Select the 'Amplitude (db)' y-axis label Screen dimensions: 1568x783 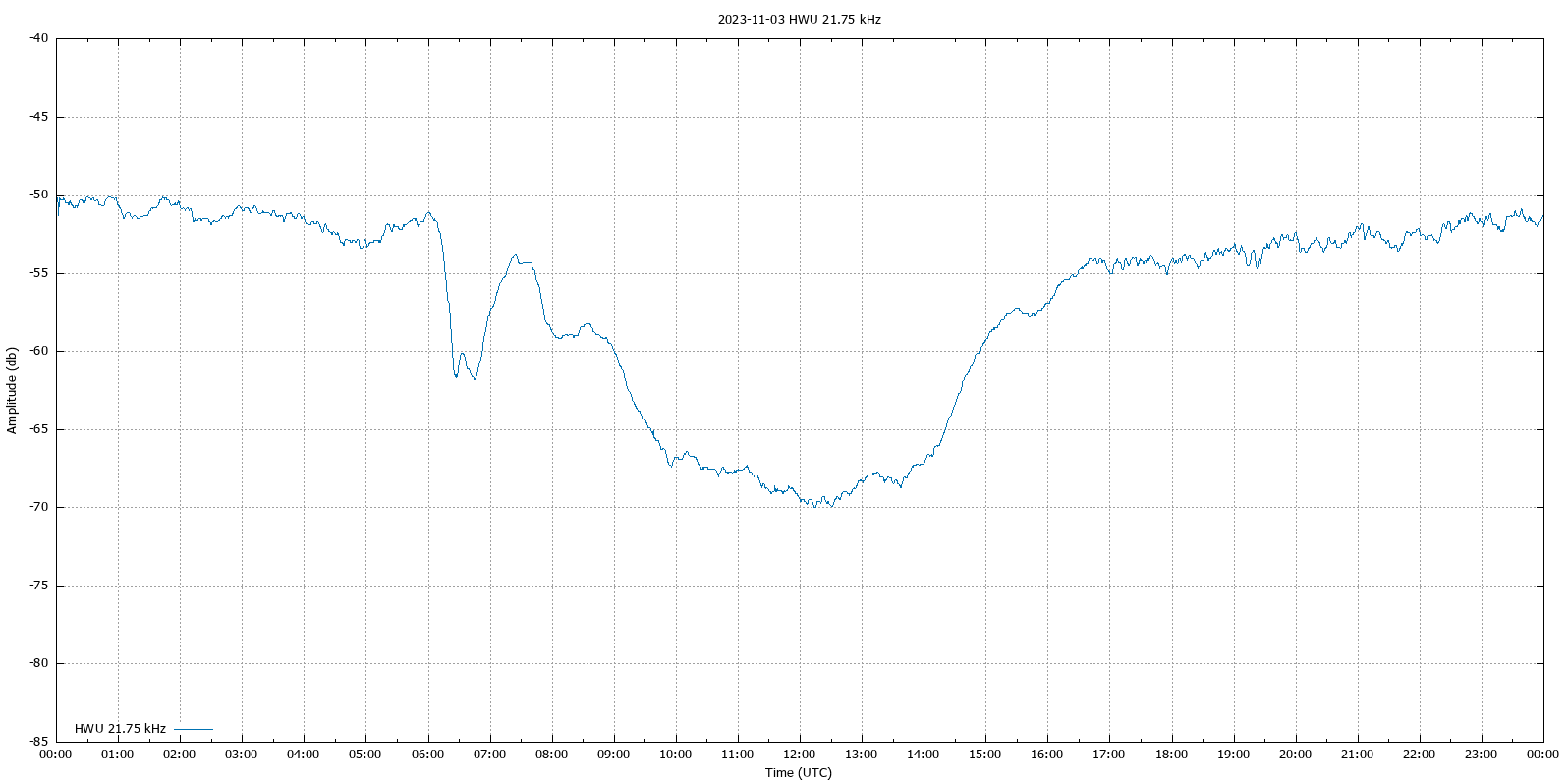(x=12, y=390)
